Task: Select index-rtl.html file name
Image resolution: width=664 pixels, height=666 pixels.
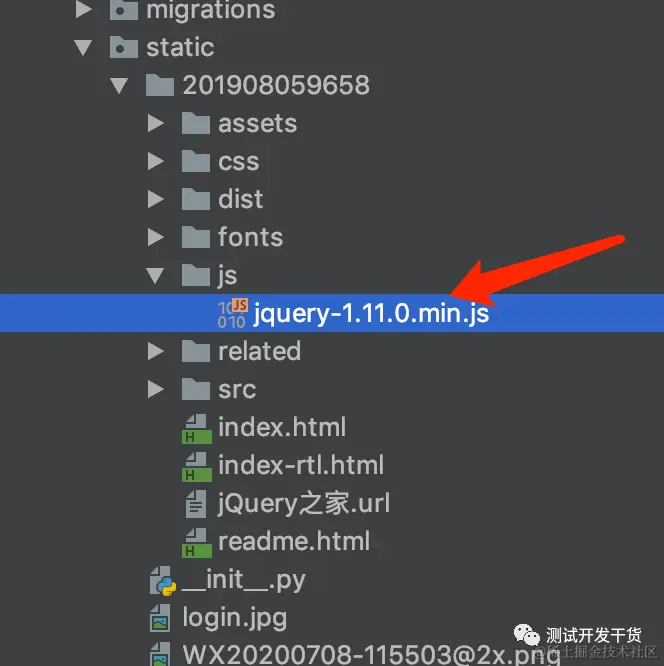Action: coord(301,465)
